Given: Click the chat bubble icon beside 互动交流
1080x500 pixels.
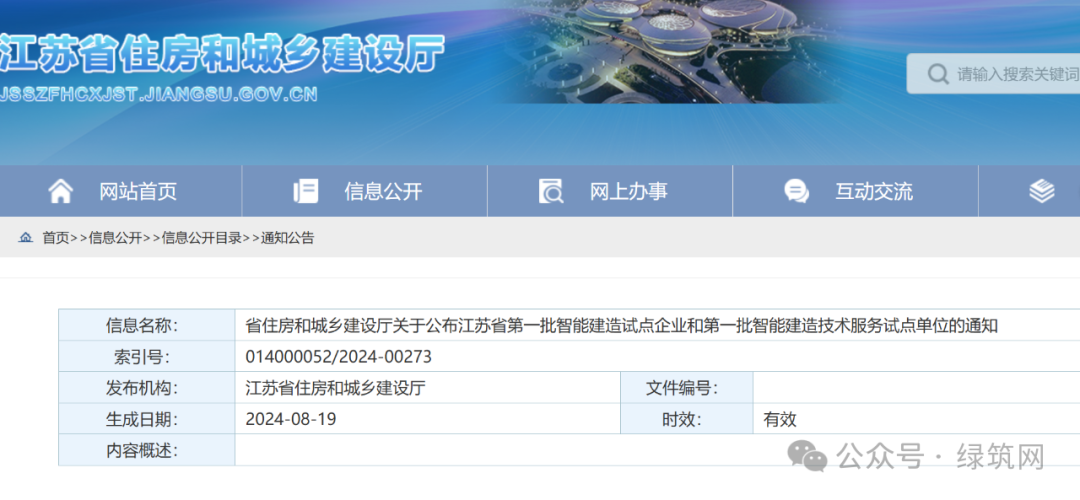Looking at the screenshot, I should tap(797, 191).
